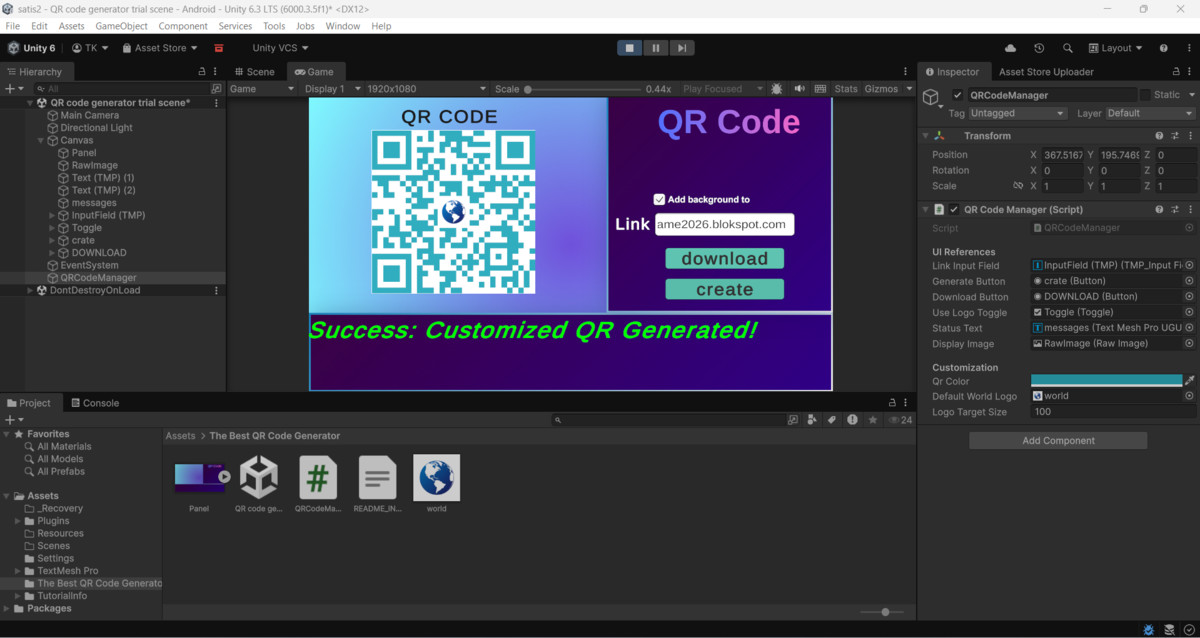Open the Transform component context menu
The width and height of the screenshot is (1200, 638).
click(x=1190, y=136)
